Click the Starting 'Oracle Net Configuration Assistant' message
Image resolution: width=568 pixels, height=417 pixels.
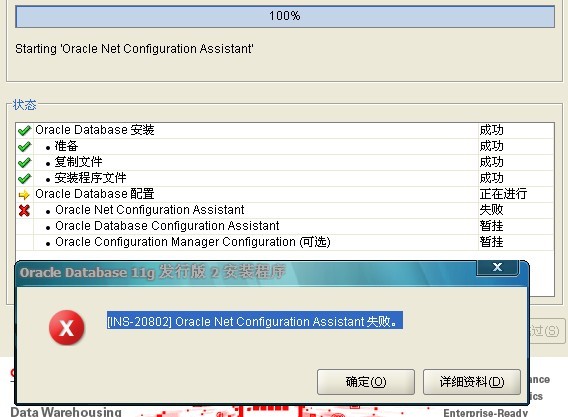coord(134,49)
